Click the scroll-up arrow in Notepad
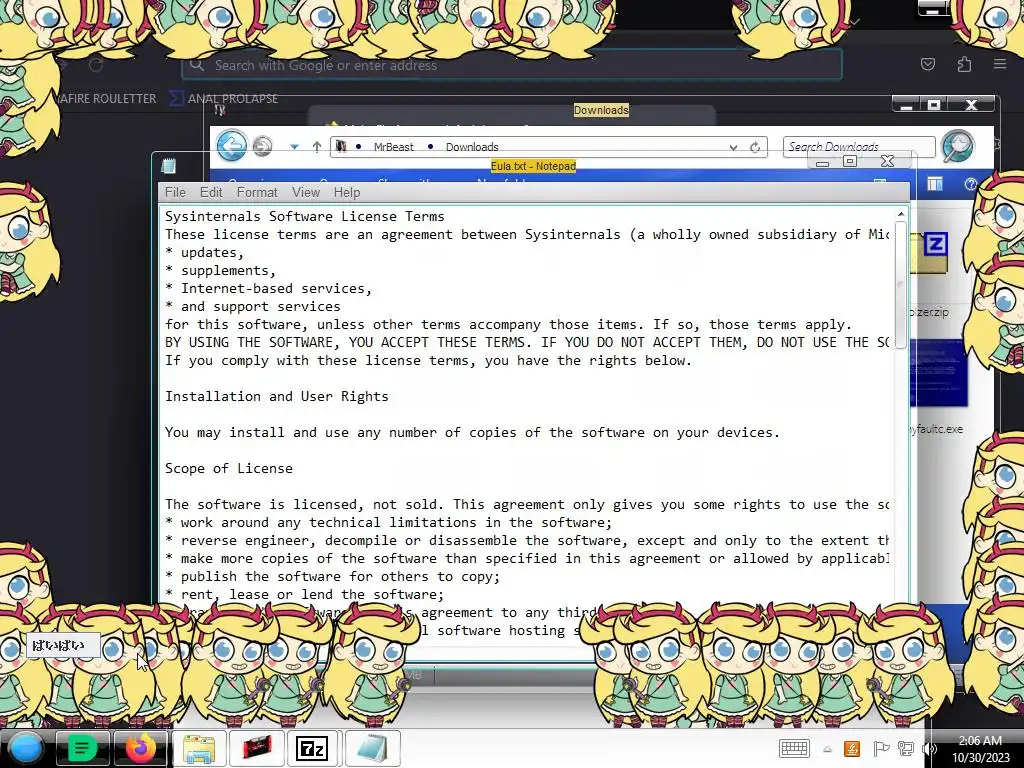This screenshot has width=1024, height=768. click(901, 214)
